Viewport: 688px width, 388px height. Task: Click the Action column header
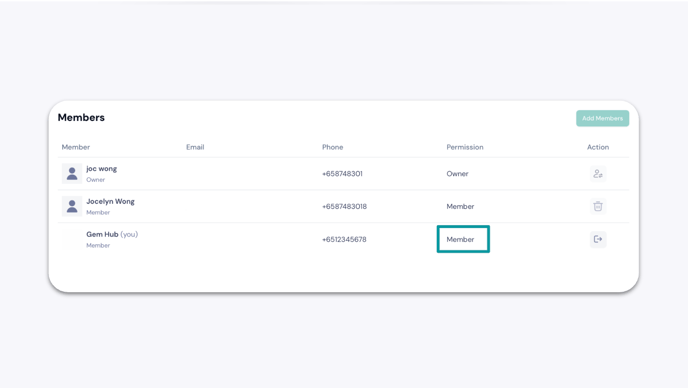[x=598, y=147]
